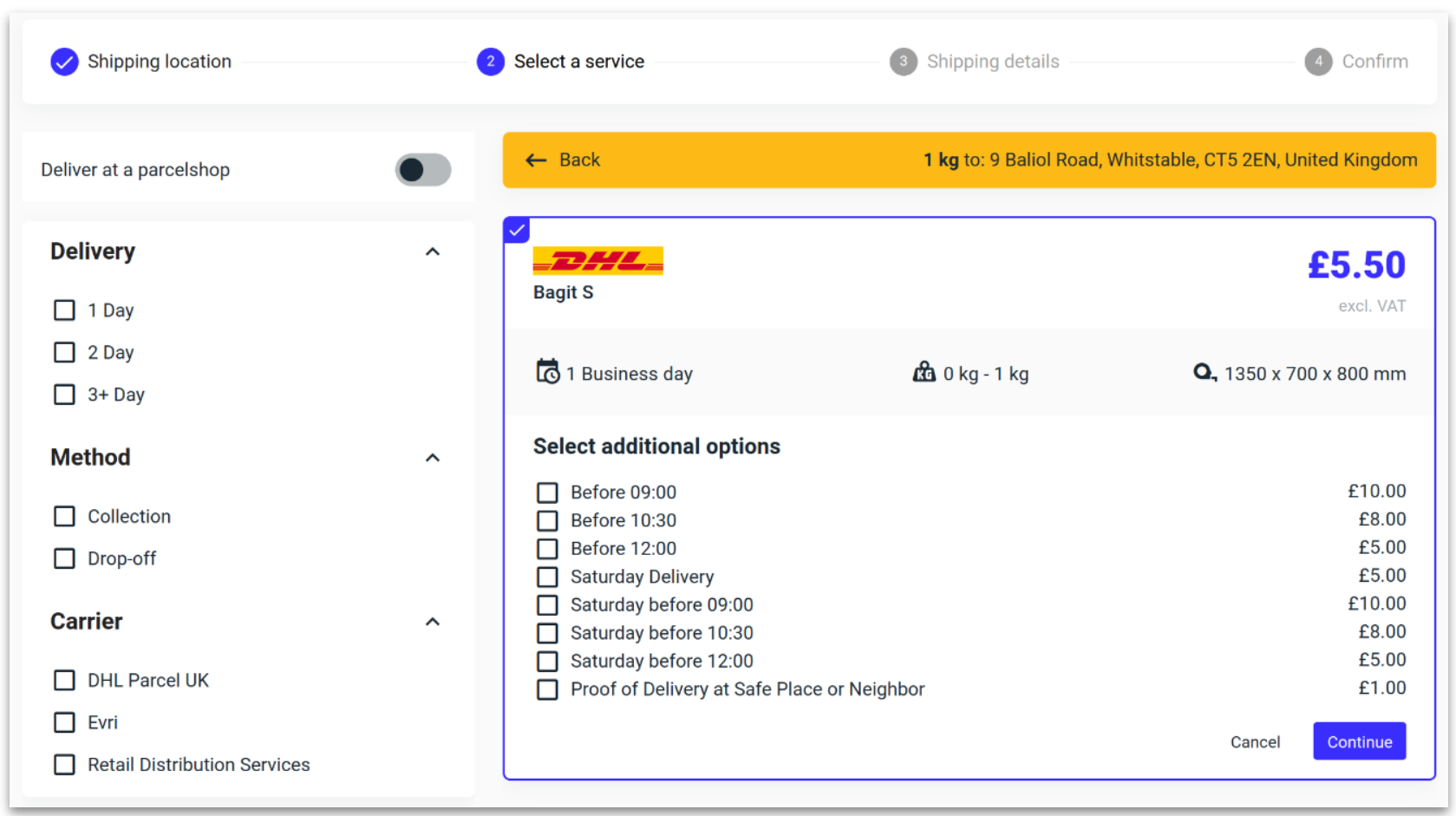Screen dimensions: 1456x816
Task: Enable Saturday before 10:30 option
Action: (547, 633)
